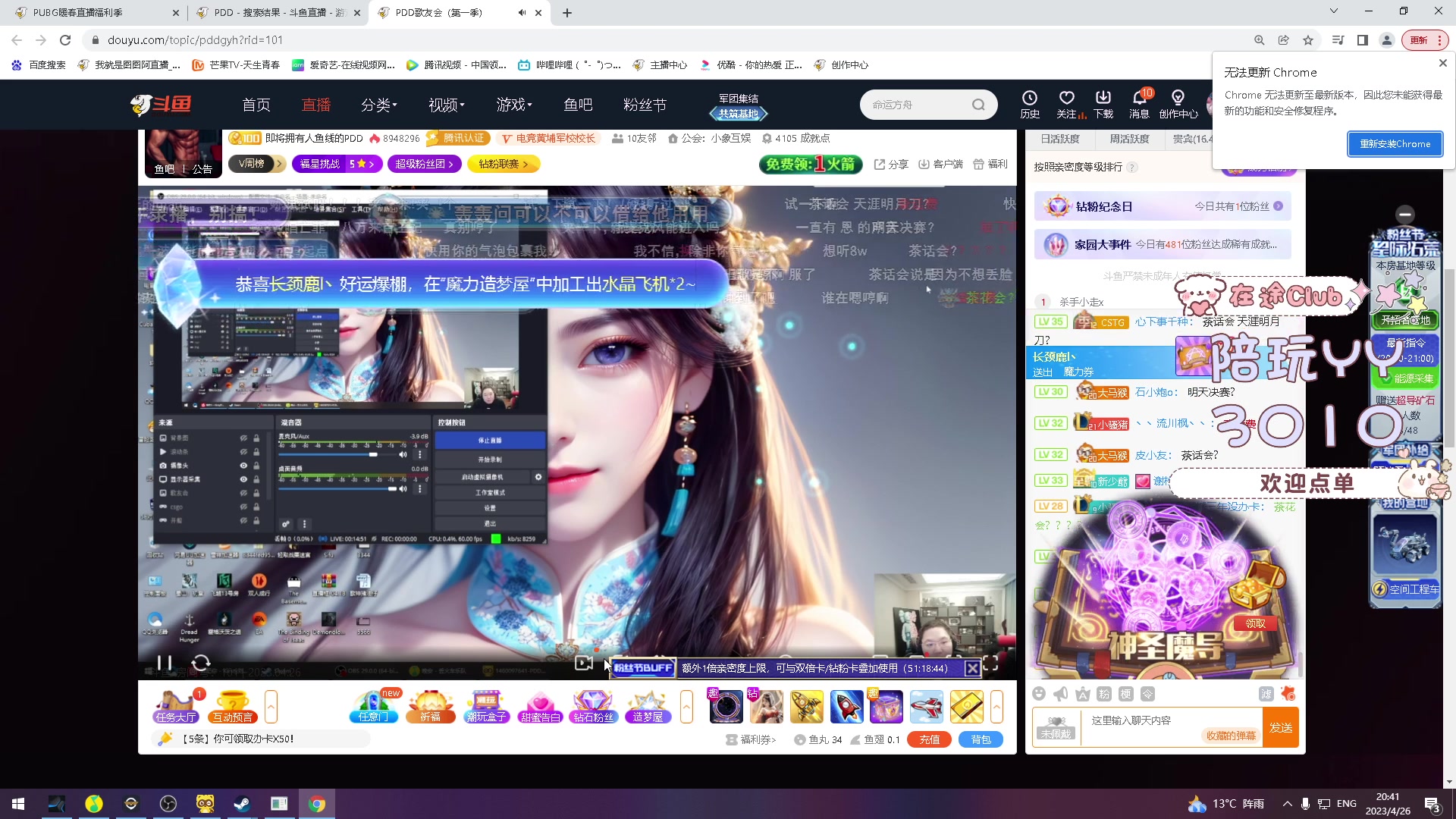
Task: Open 造梦屋 activity icon
Action: (x=648, y=707)
